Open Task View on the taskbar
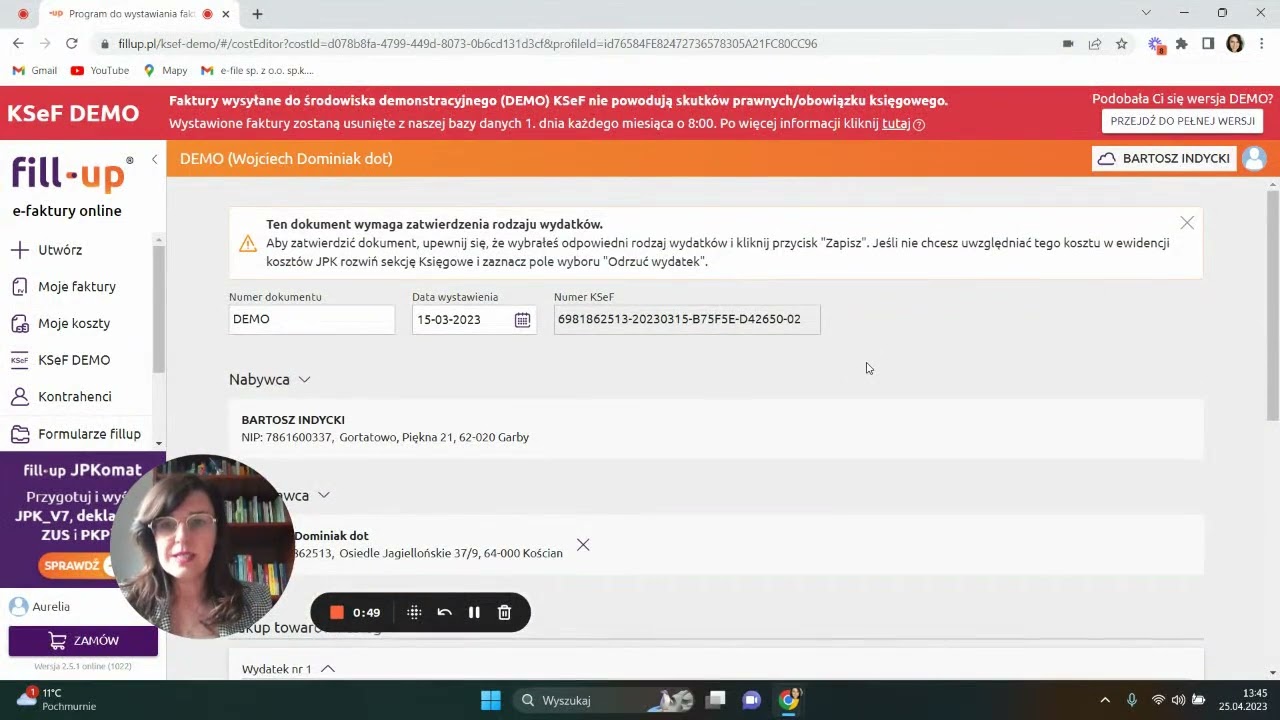 coord(716,700)
